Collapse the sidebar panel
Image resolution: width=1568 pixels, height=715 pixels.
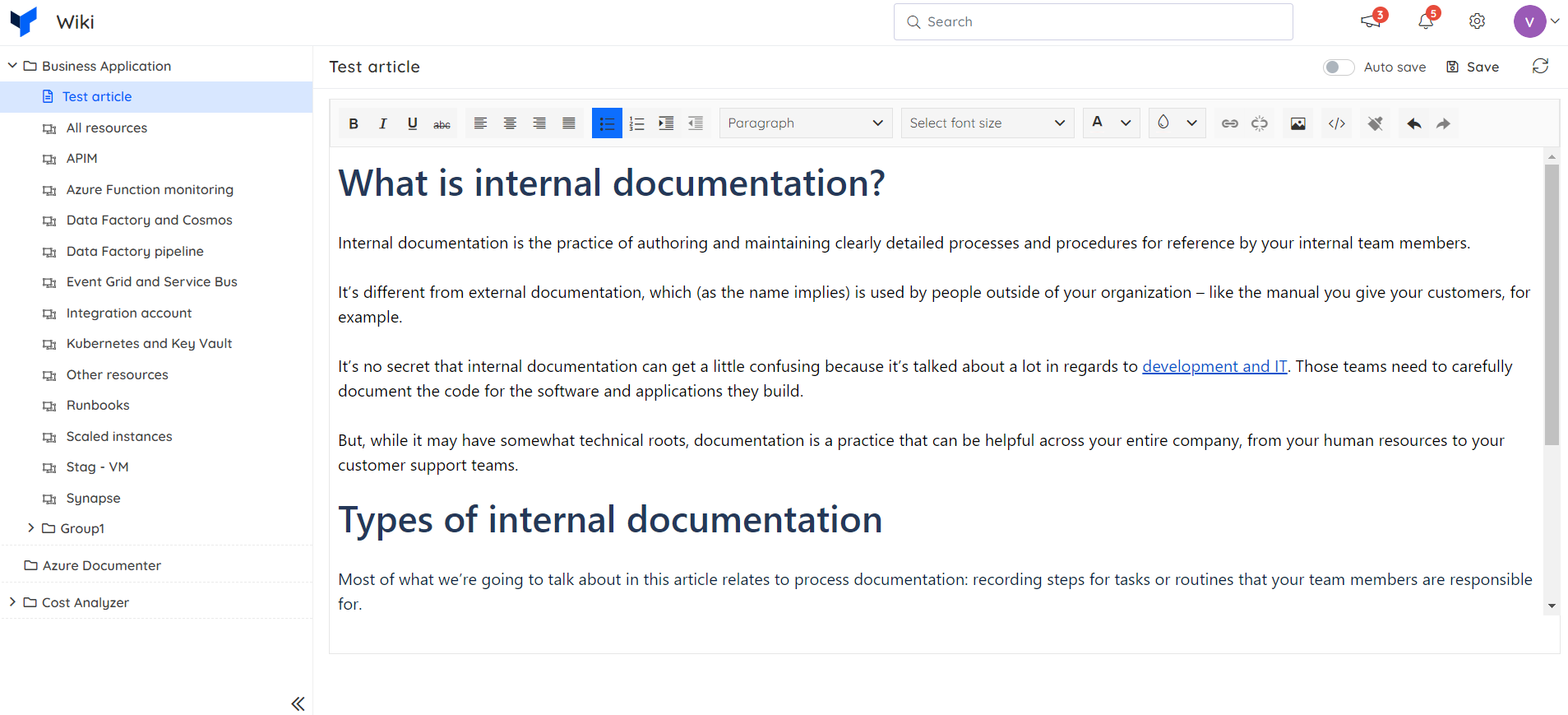[x=298, y=703]
